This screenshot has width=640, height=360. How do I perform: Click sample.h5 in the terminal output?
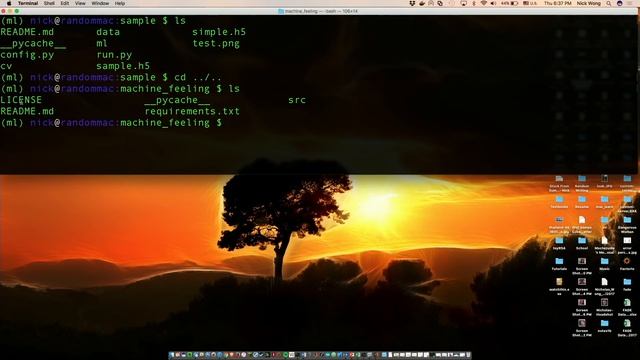coord(123,66)
